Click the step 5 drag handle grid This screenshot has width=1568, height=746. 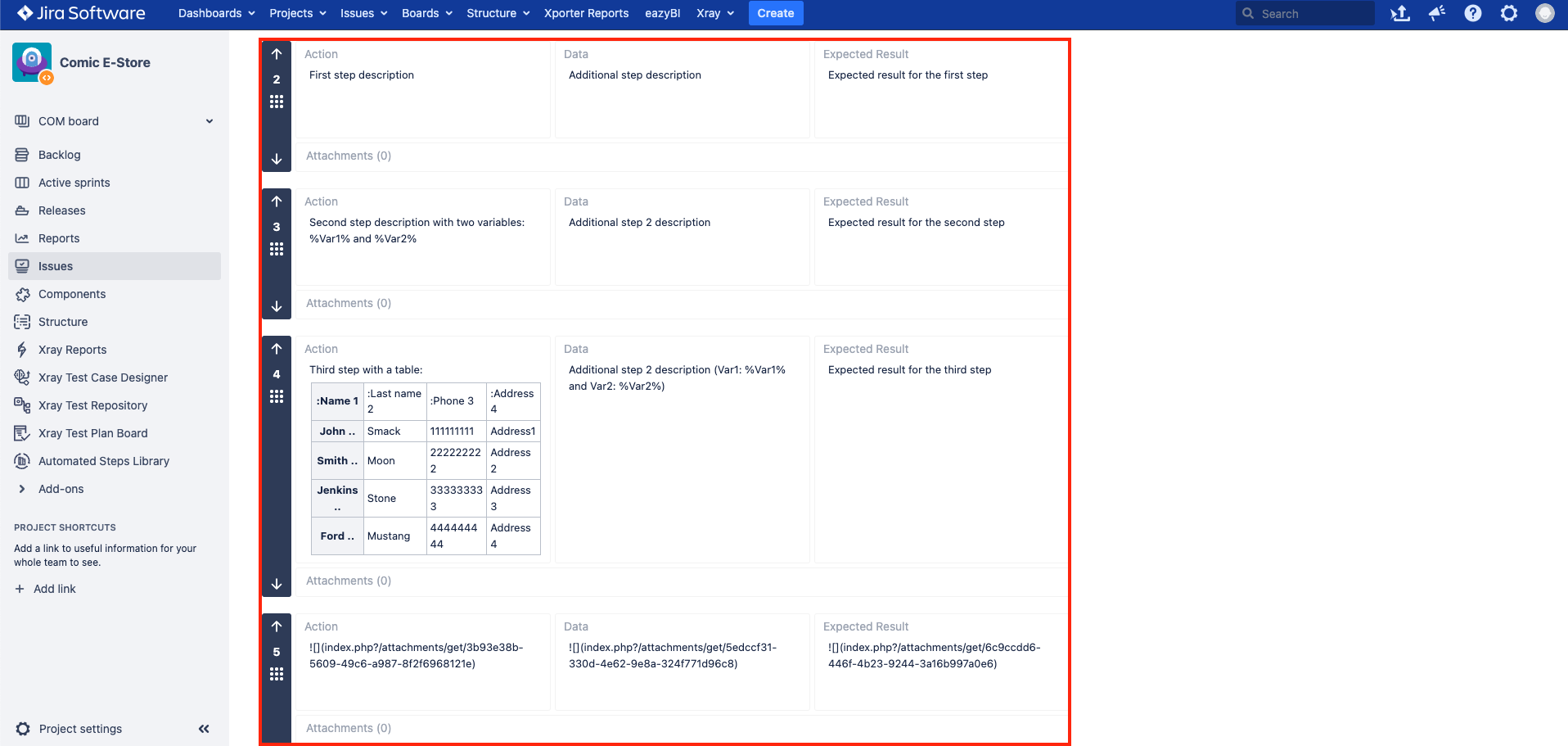[277, 674]
